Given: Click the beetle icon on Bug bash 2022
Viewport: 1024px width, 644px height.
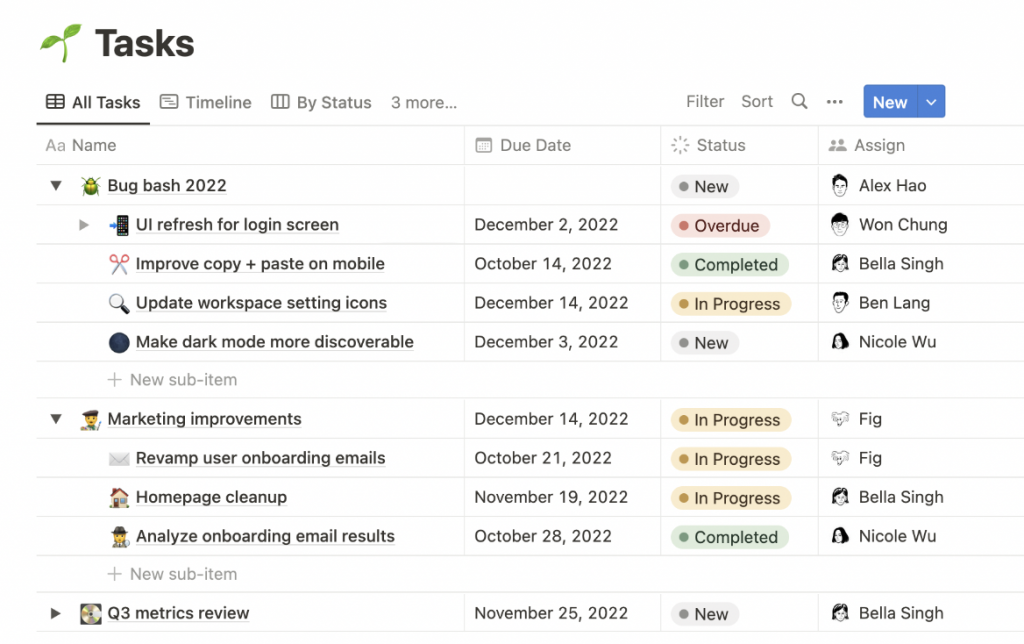Looking at the screenshot, I should point(91,186).
